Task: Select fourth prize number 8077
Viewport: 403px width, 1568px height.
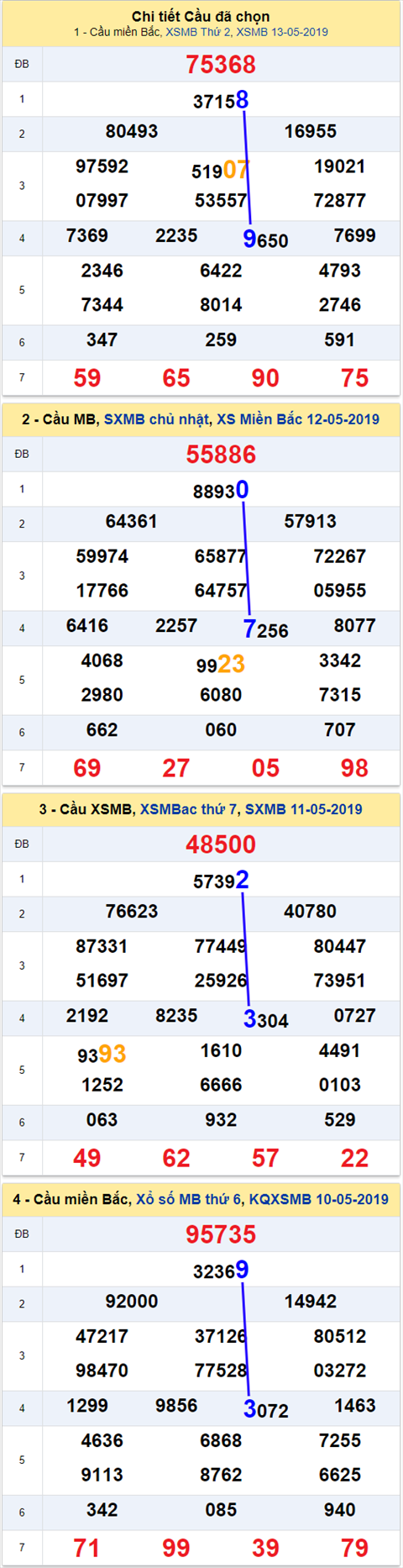Action: [x=354, y=625]
